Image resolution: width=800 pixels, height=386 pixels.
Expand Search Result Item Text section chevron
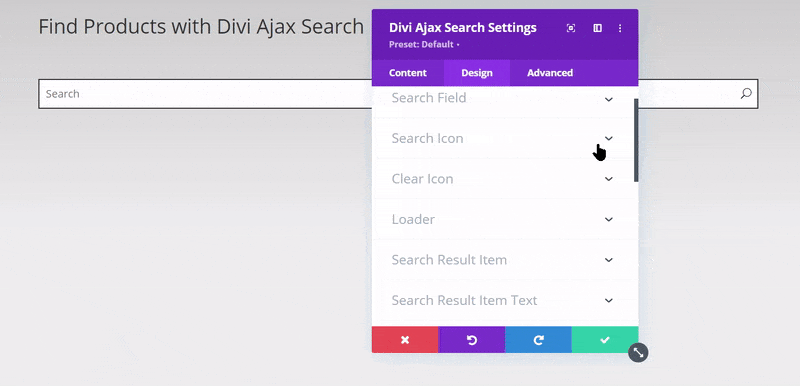609,300
